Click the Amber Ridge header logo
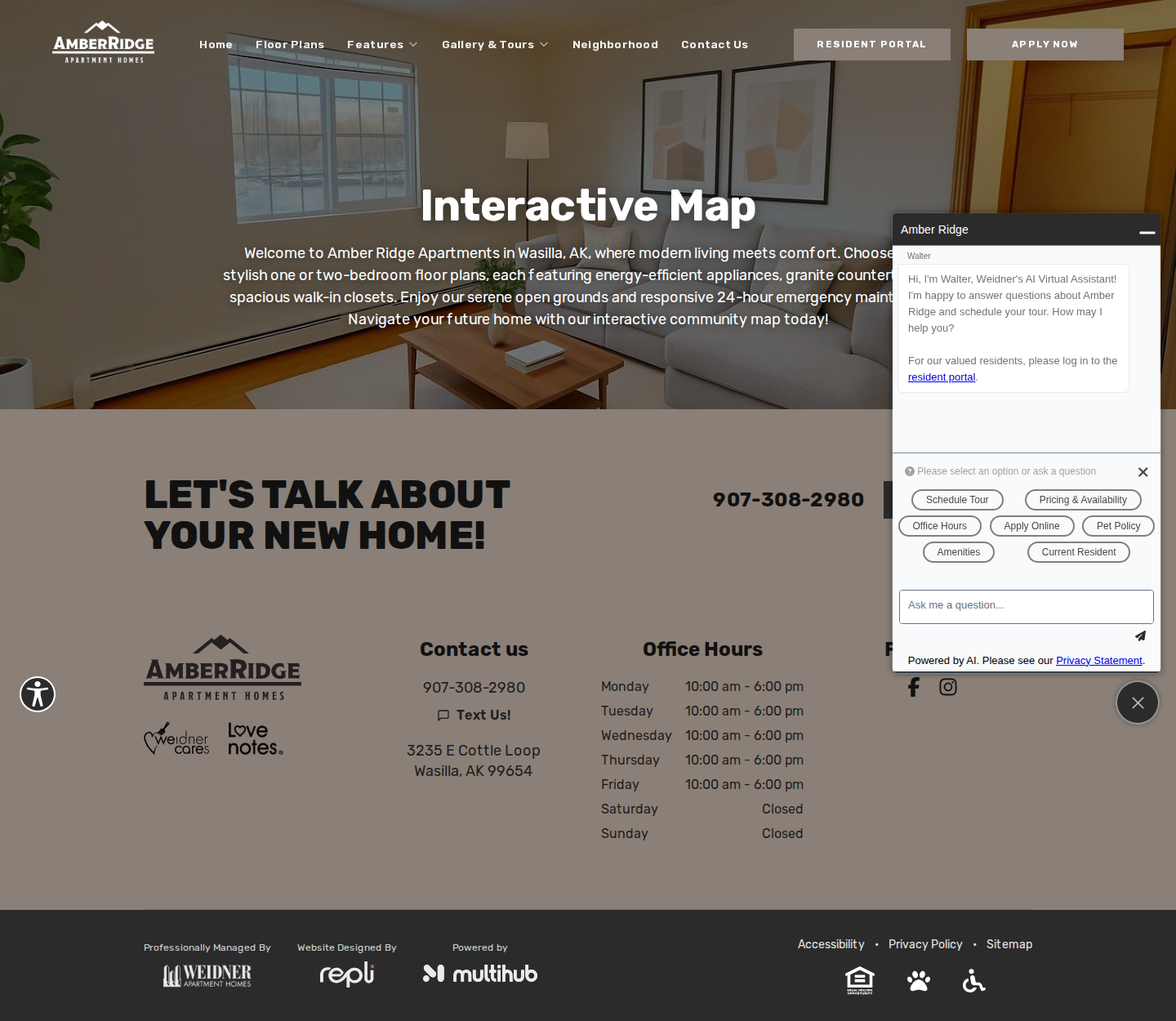 [104, 42]
